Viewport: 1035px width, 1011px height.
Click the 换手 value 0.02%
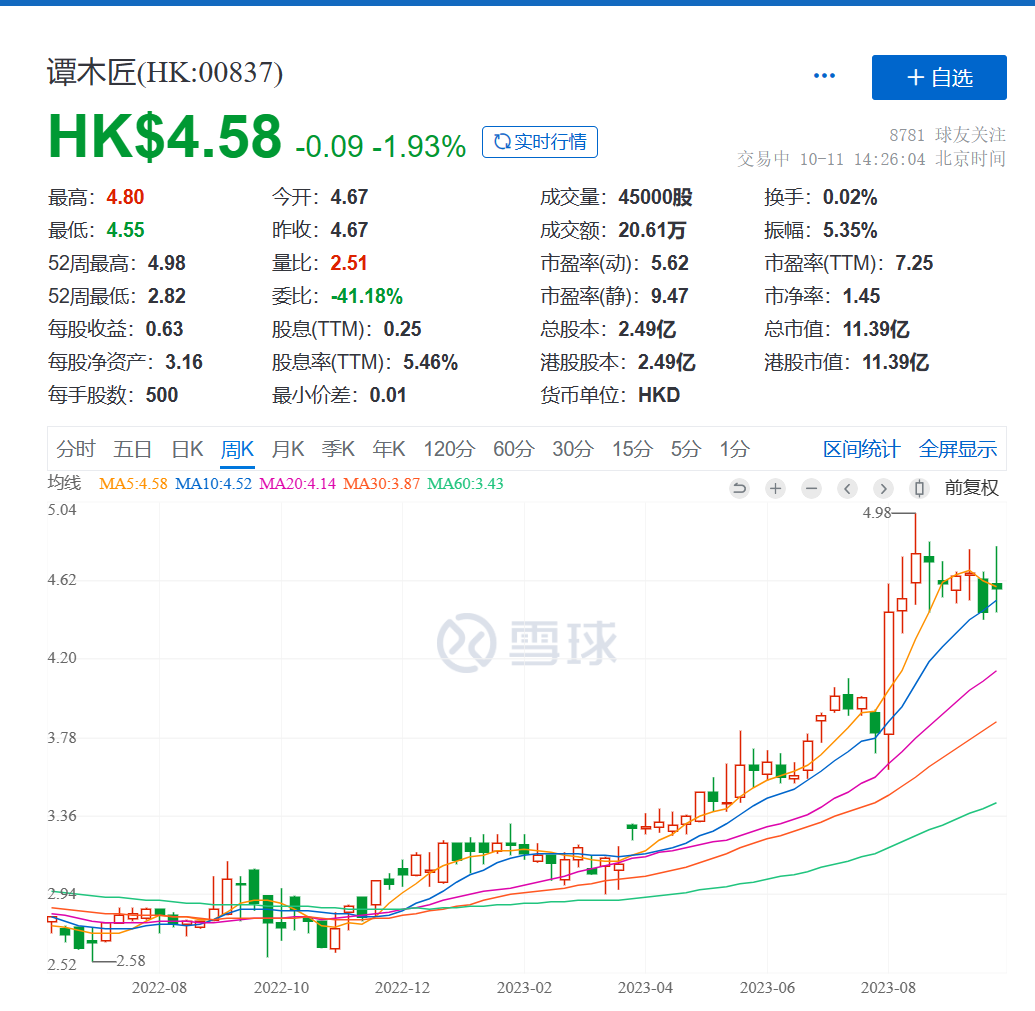[x=850, y=197]
